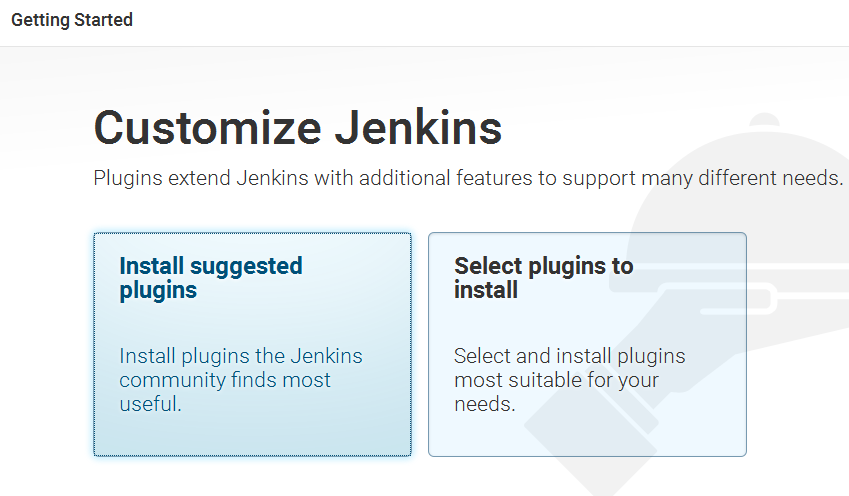Click the word "needs." in the select plugins card
Image resolution: width=849 pixels, height=496 pixels.
point(485,404)
